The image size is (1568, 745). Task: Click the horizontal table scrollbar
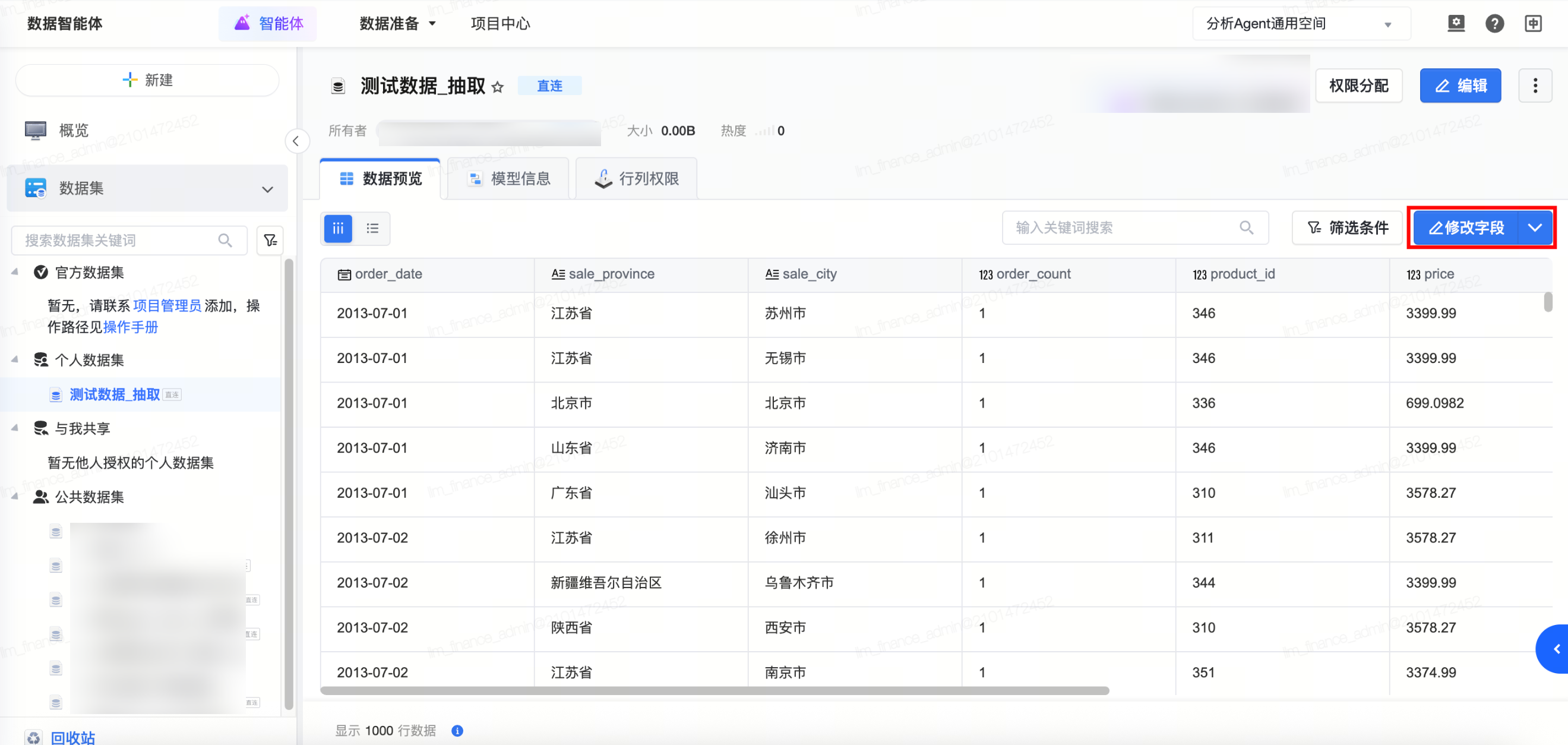tap(714, 690)
